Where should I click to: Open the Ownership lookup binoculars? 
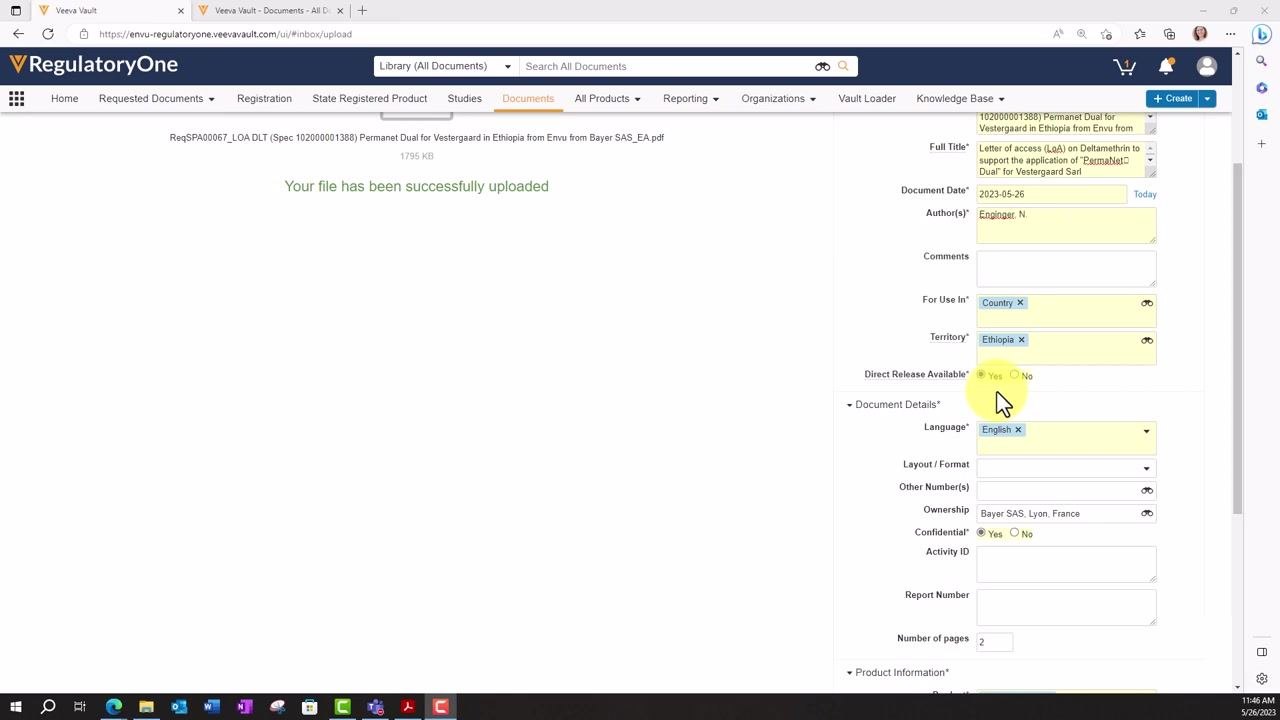pos(1147,513)
